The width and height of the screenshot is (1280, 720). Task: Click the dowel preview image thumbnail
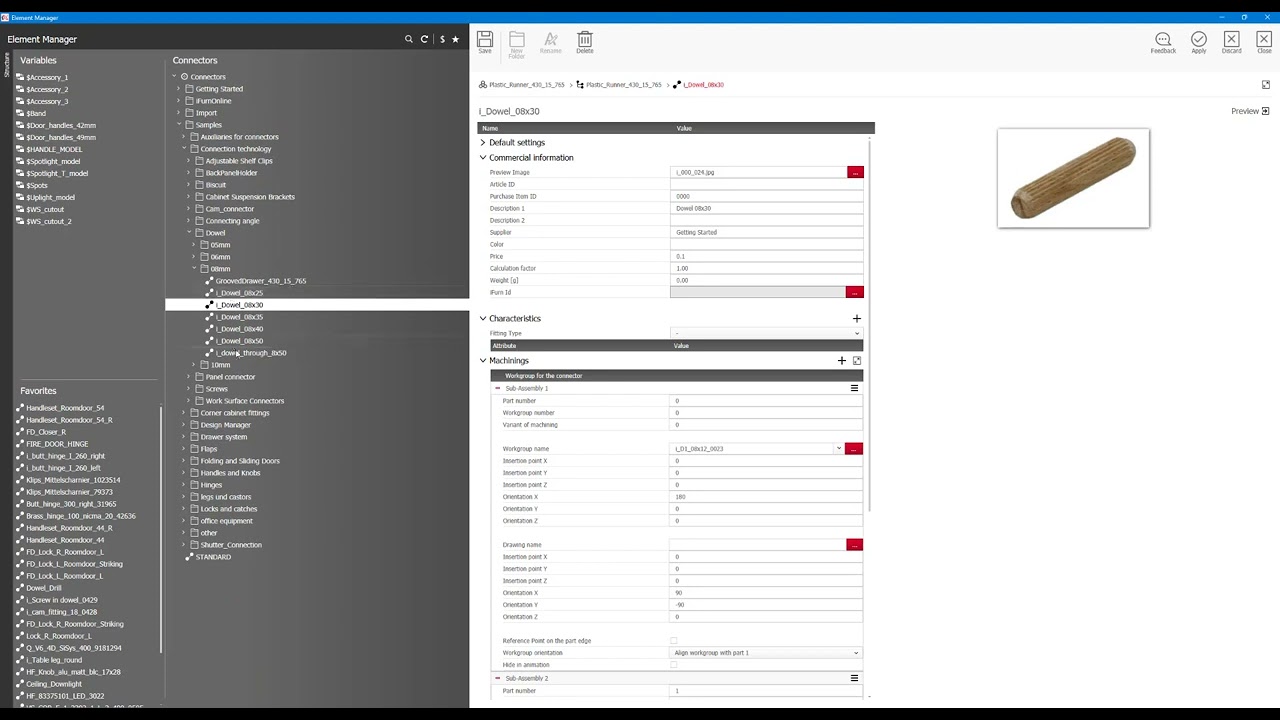(x=1073, y=178)
